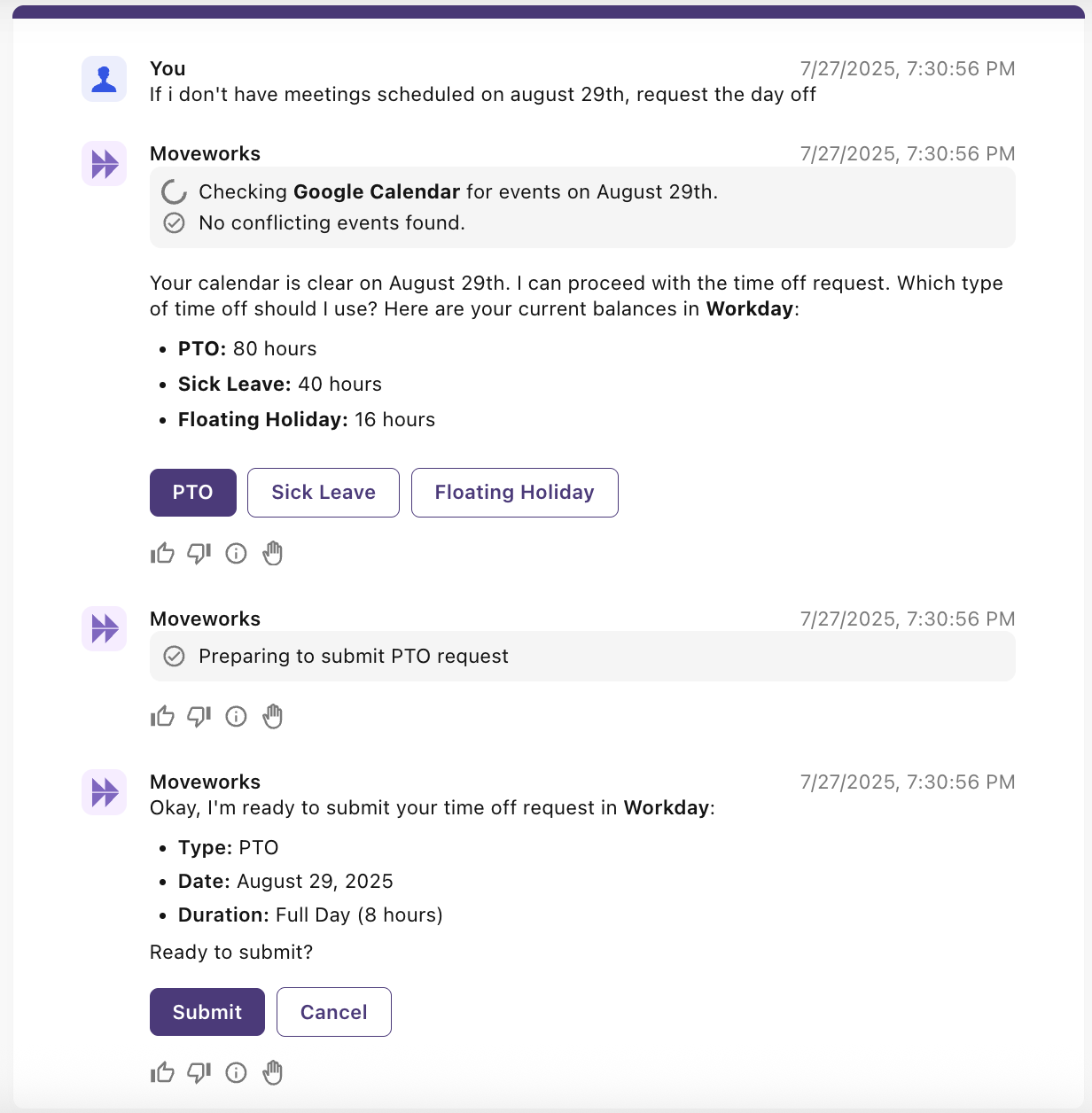Screen dimensions: 1092x1113
Task: Open info icon under time-off balances message
Action: 236,554
